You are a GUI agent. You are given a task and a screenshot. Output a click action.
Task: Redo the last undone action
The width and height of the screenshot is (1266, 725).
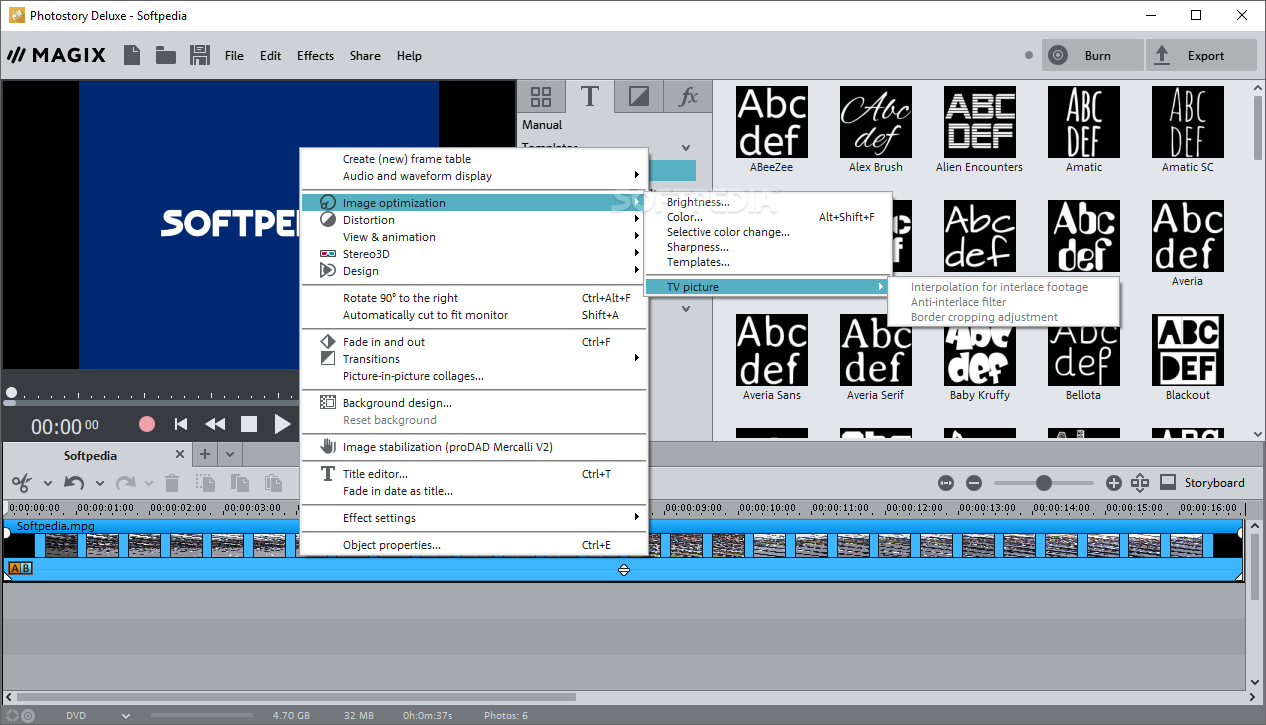click(125, 483)
